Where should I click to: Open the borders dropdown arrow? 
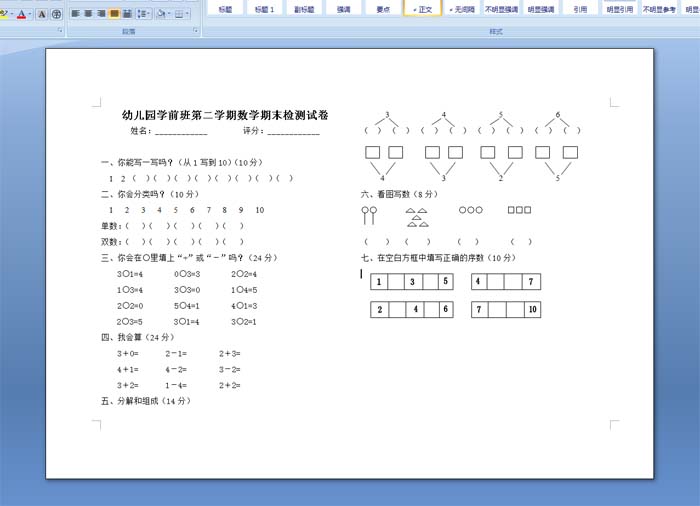(x=187, y=14)
